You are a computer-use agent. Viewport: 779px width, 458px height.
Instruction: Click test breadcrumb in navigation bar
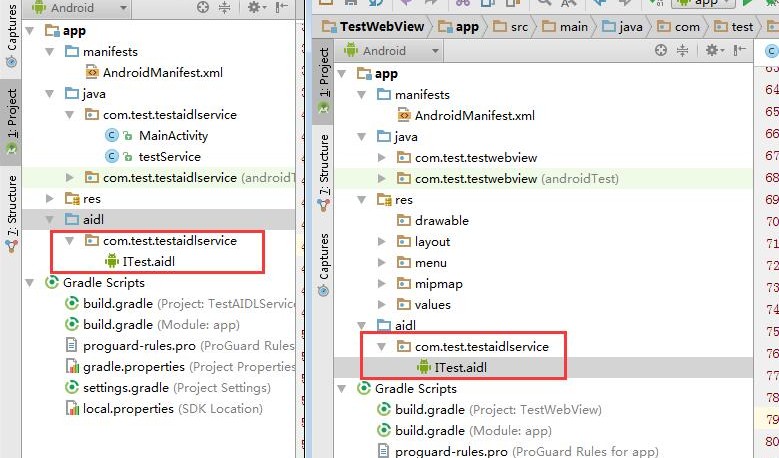tap(734, 26)
